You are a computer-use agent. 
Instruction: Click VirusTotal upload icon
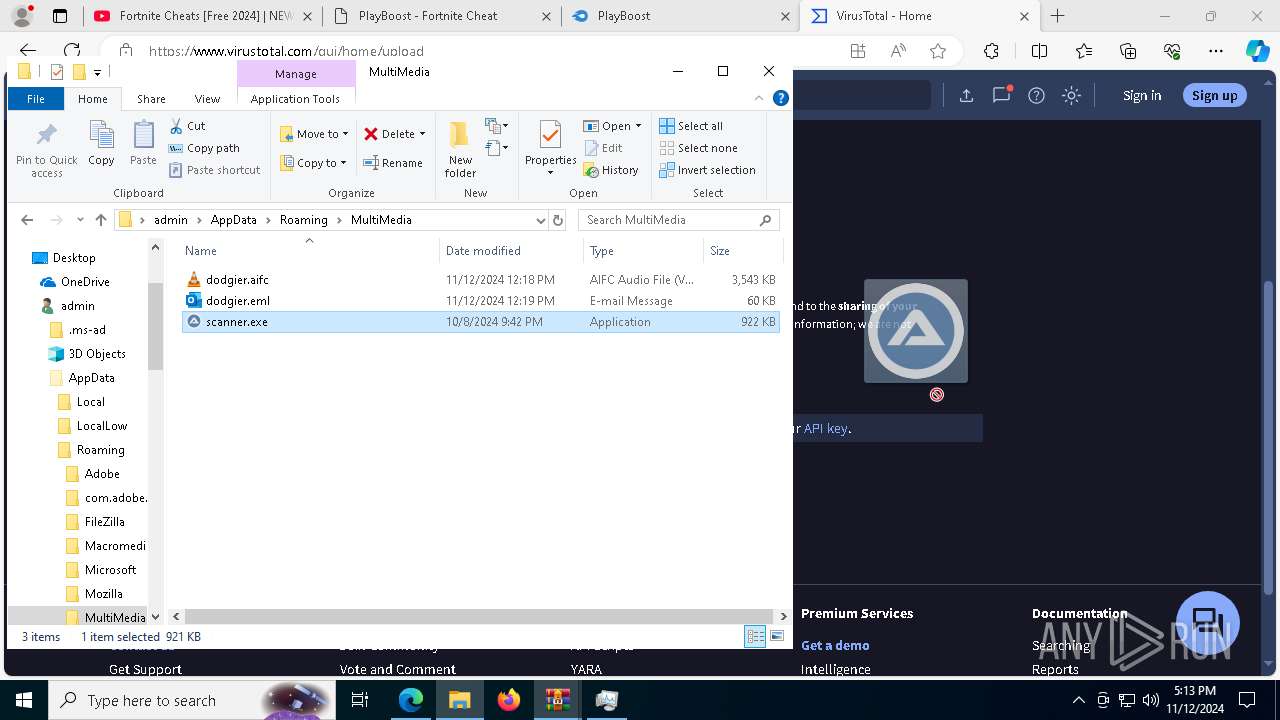966,95
